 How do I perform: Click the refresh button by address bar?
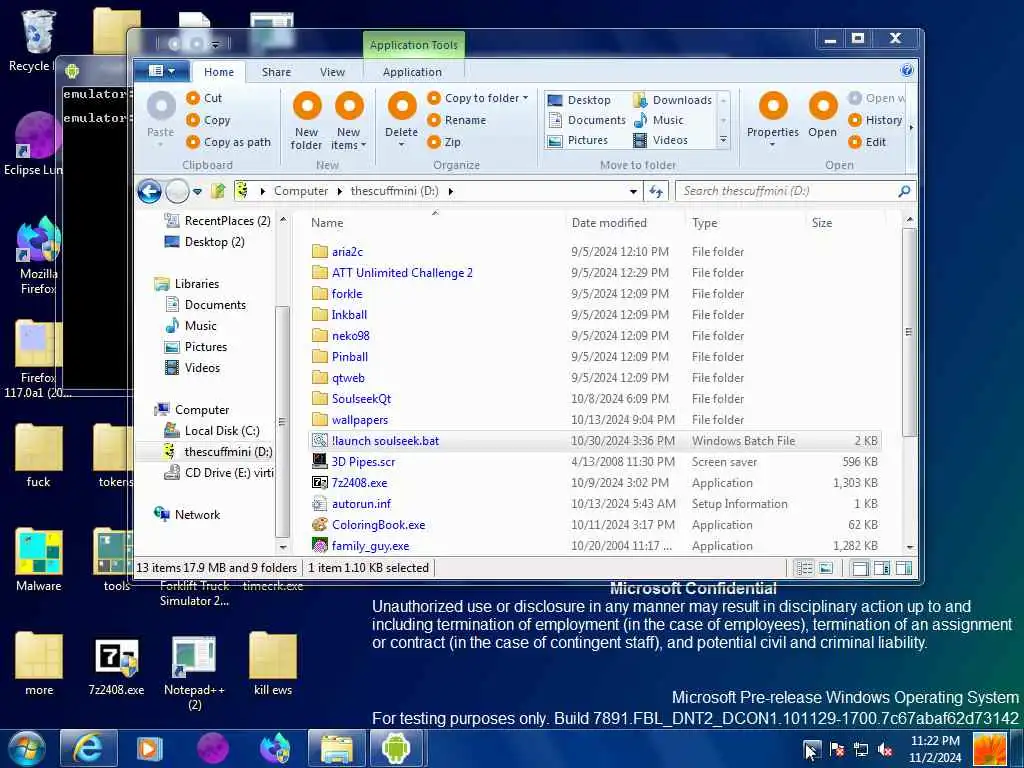pos(656,191)
